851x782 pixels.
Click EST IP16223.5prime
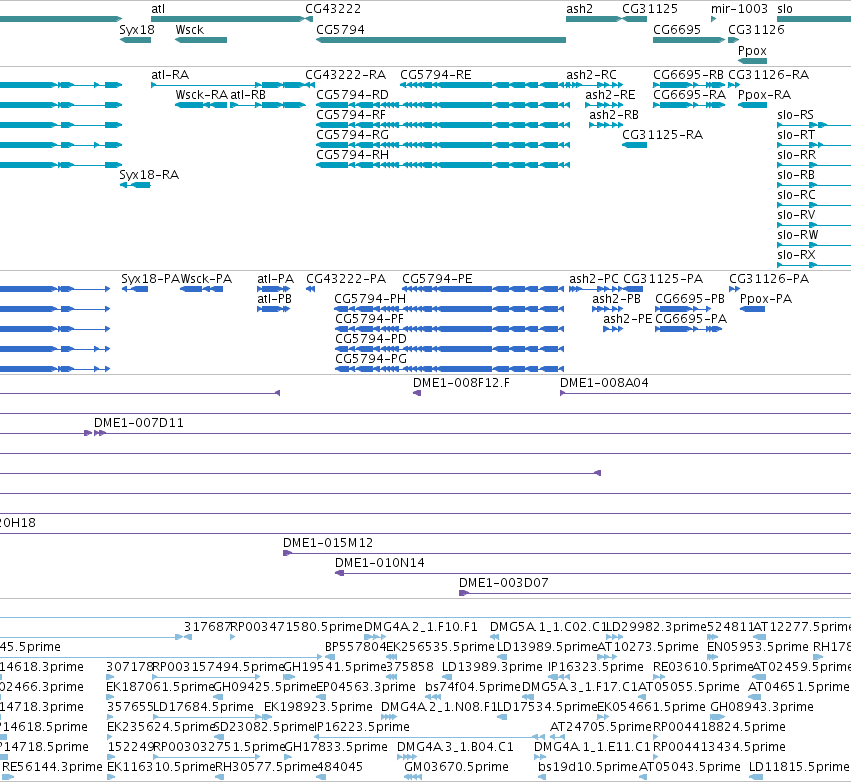[x=363, y=727]
